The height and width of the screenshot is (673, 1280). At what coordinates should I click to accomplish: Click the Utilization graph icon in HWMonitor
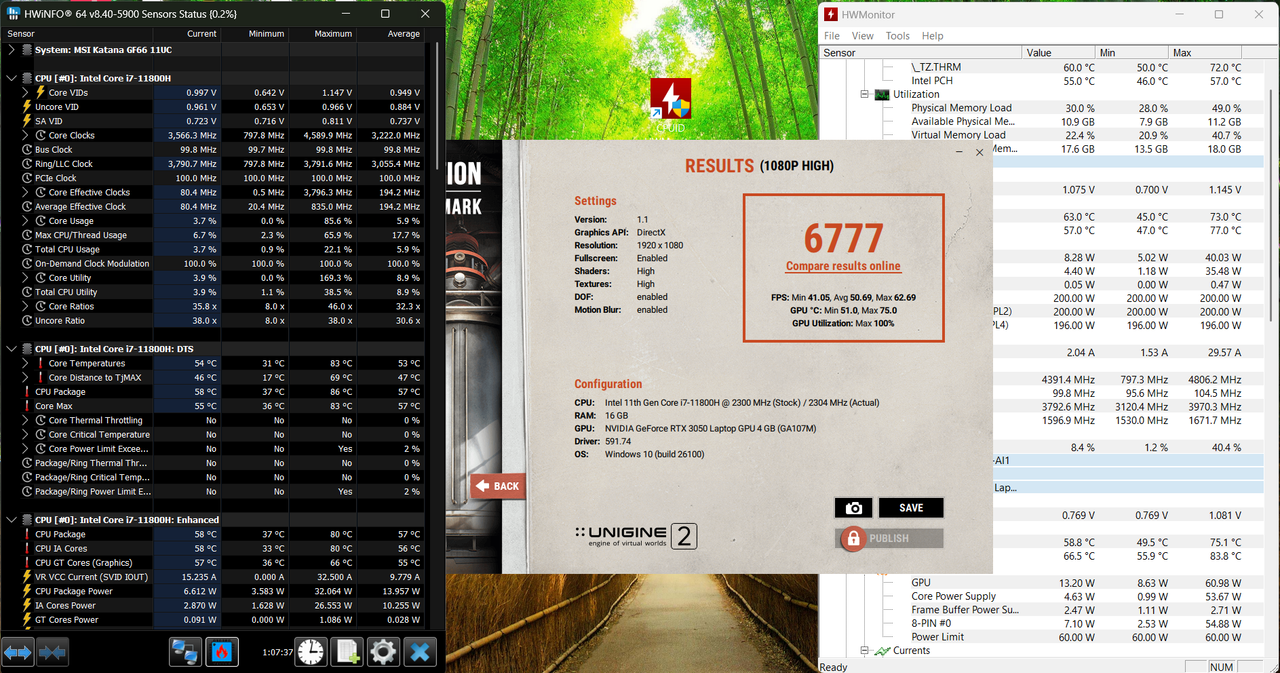coord(881,94)
